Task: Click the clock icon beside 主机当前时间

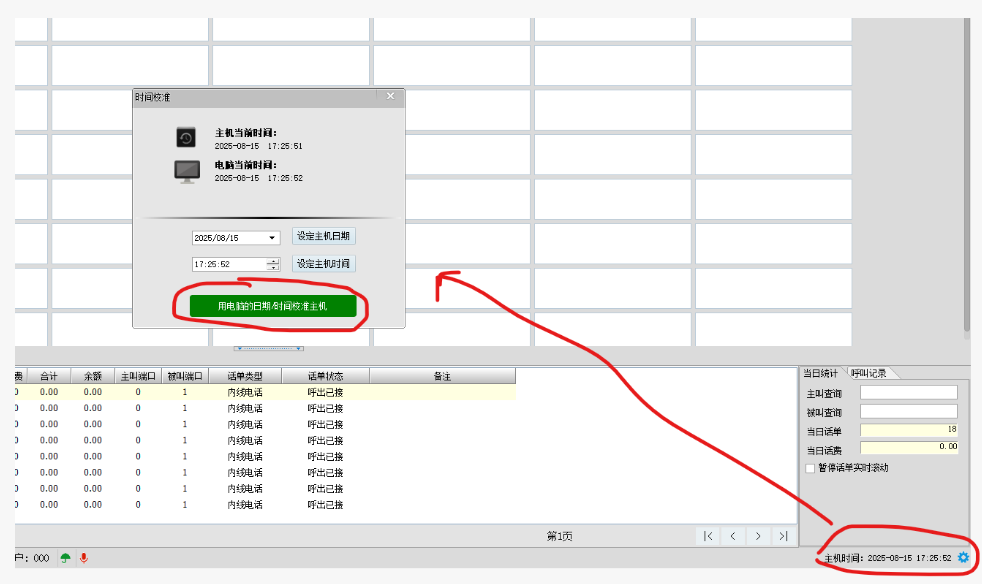Action: tap(186, 138)
